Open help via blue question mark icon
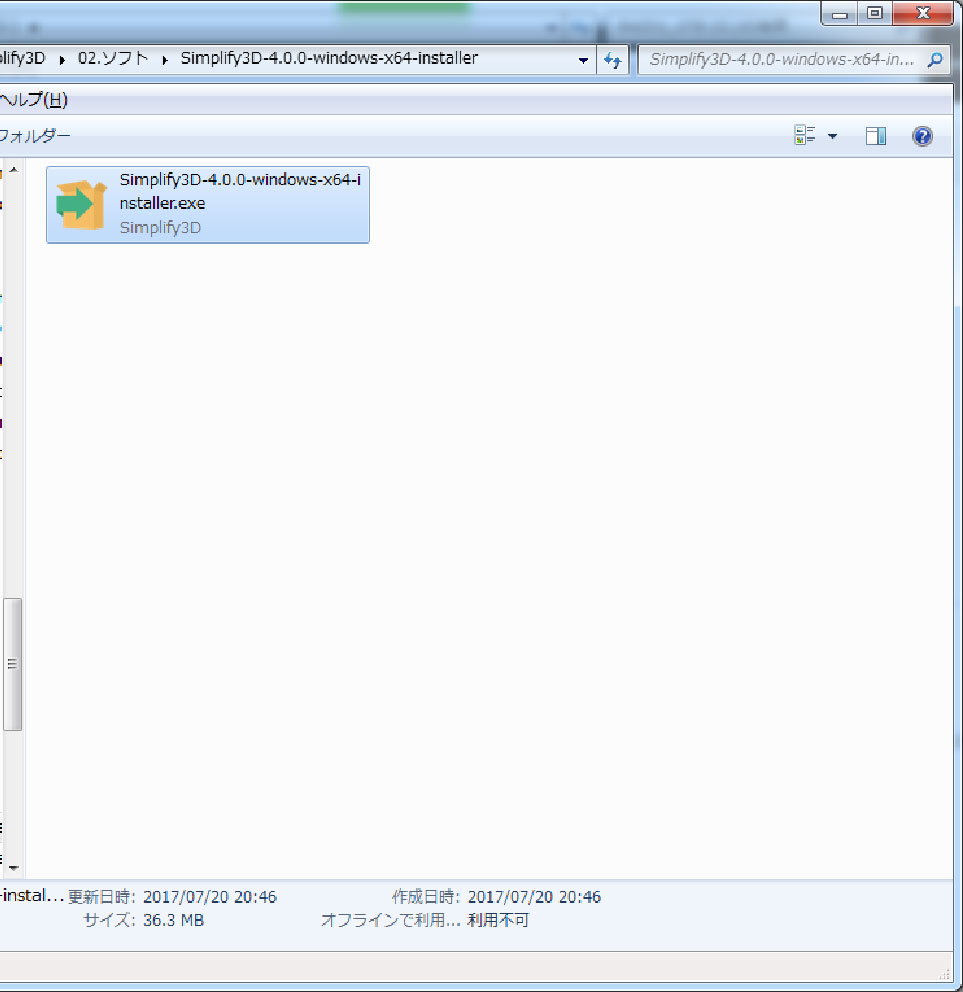 point(922,136)
